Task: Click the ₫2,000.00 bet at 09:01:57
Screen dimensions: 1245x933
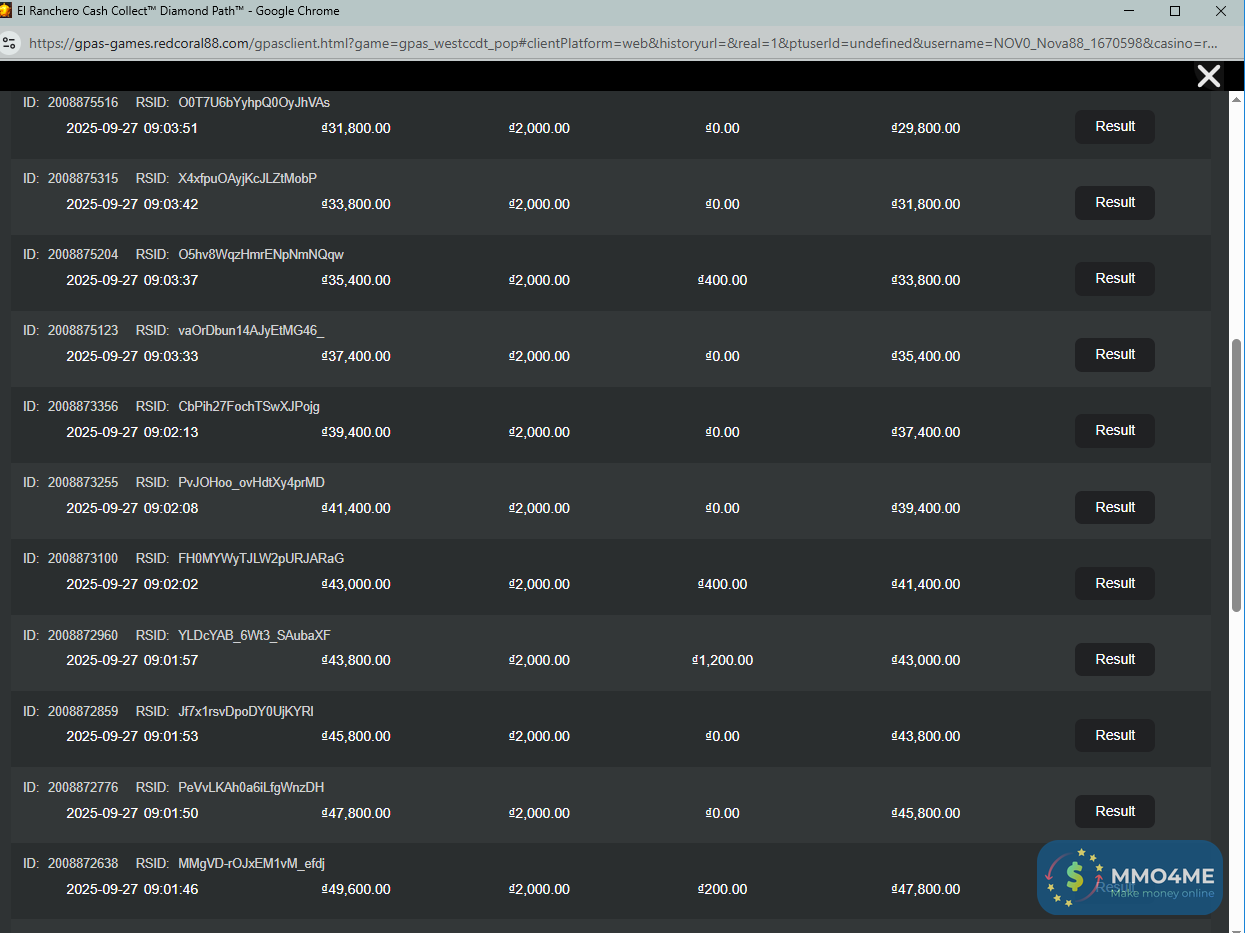Action: [539, 660]
